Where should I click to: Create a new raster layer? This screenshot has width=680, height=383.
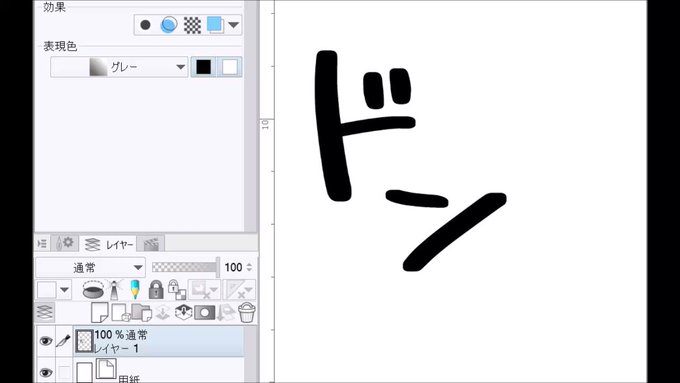coord(100,312)
